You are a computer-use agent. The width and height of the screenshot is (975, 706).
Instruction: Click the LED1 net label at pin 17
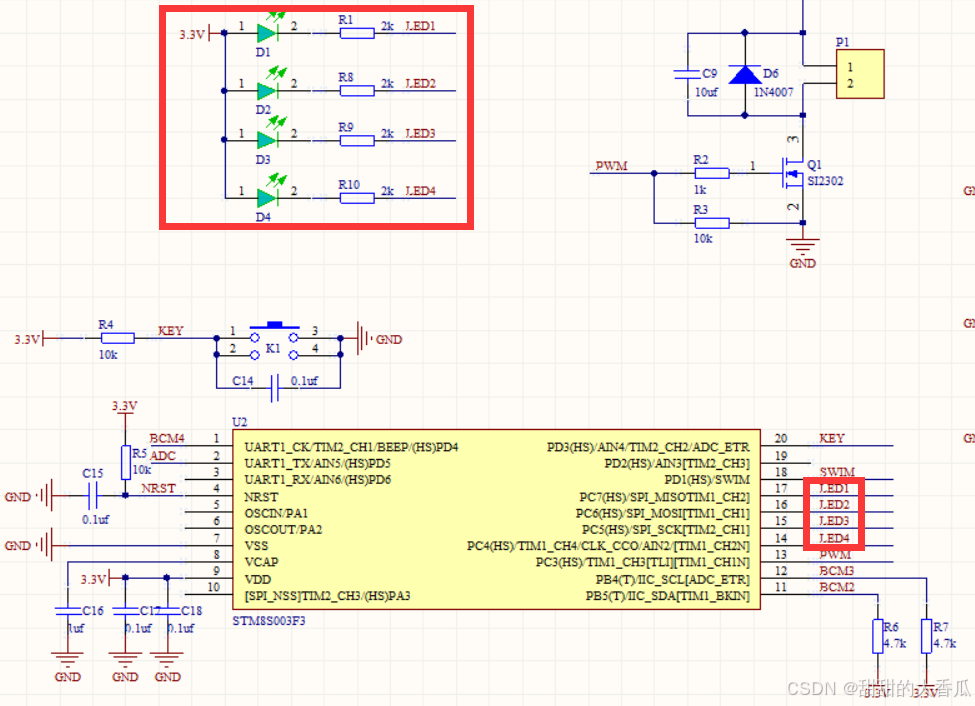point(834,488)
